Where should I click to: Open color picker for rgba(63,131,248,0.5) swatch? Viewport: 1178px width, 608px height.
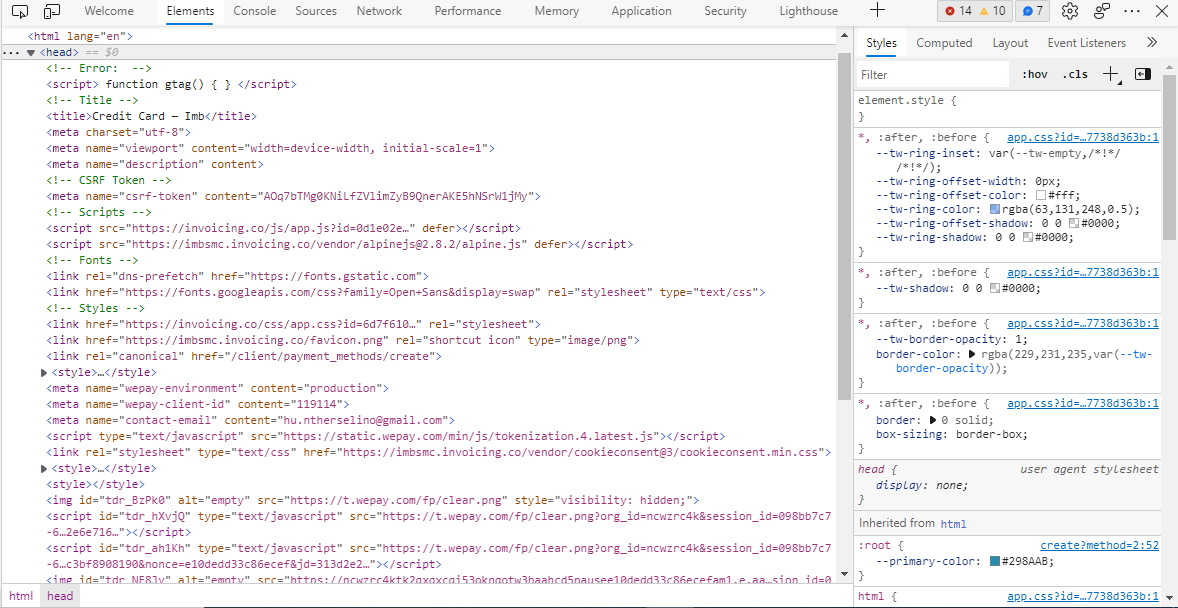(x=995, y=210)
